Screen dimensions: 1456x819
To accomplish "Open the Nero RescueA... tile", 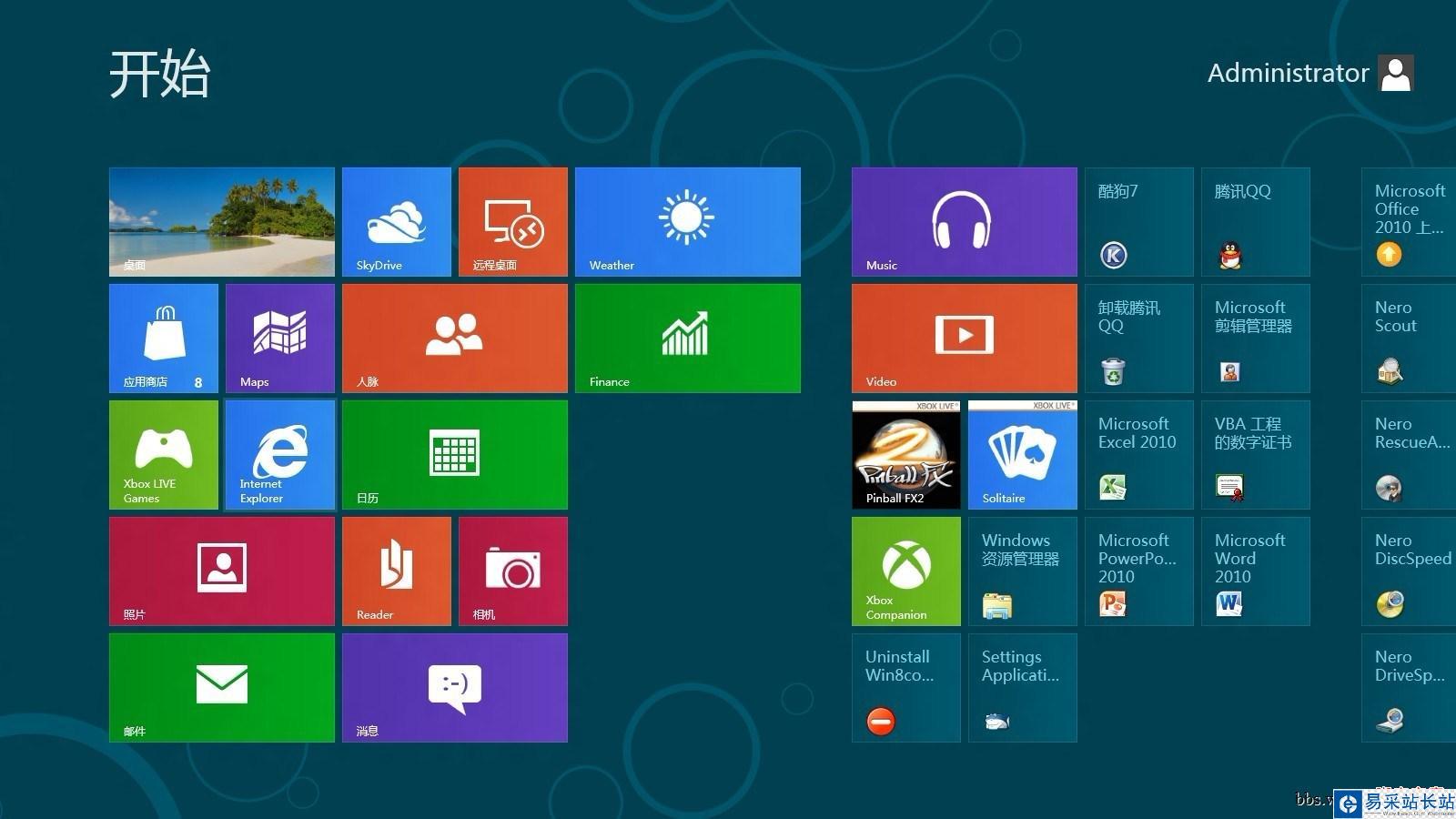I will pos(1409,455).
